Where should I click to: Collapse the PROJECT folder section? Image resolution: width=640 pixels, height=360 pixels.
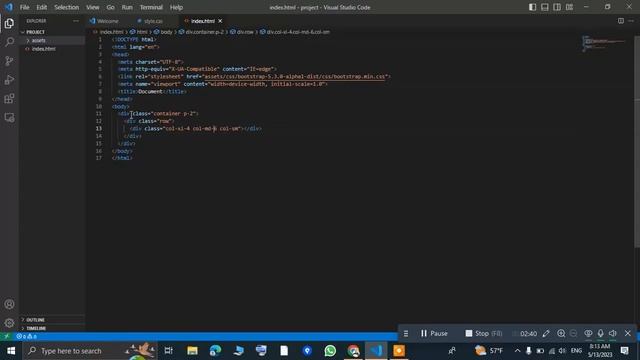pos(52,32)
